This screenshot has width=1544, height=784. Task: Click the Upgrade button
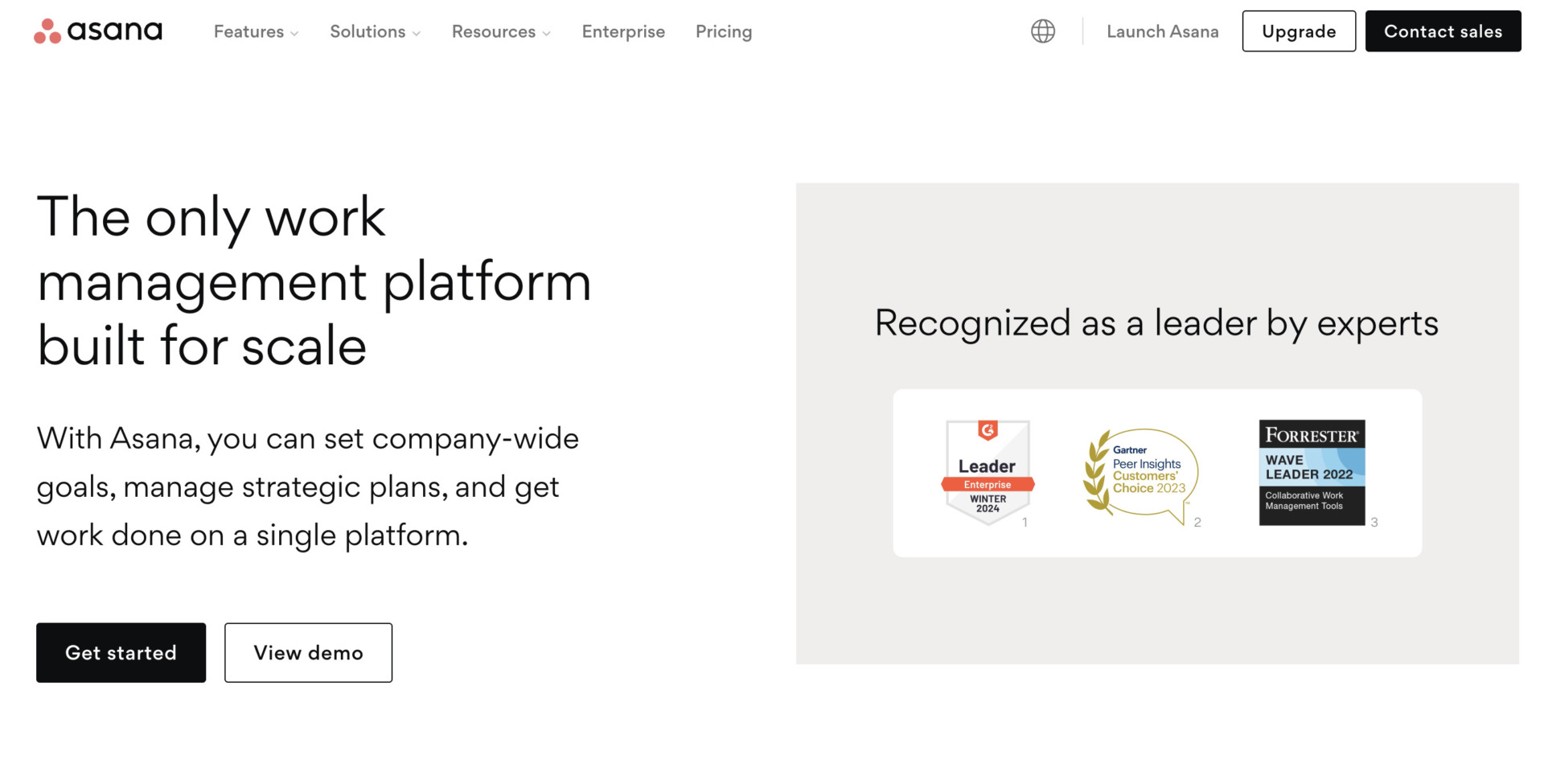[x=1298, y=31]
